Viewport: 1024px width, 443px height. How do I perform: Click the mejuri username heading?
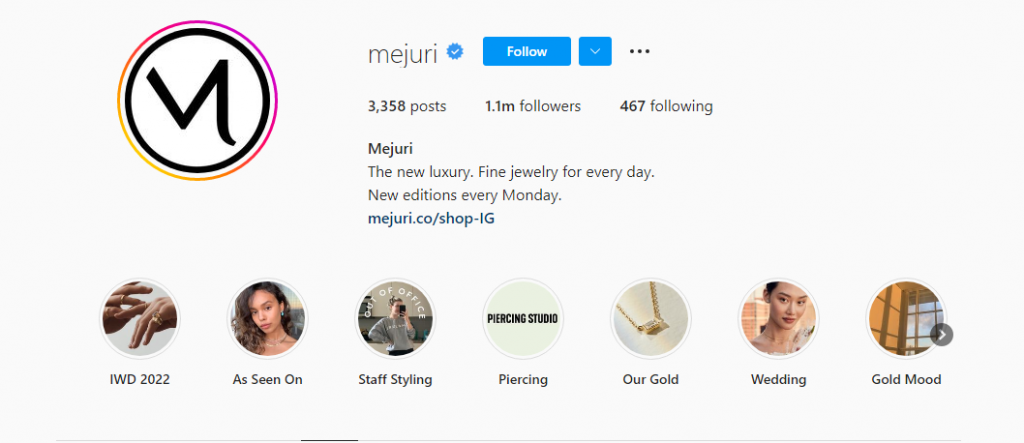(402, 54)
